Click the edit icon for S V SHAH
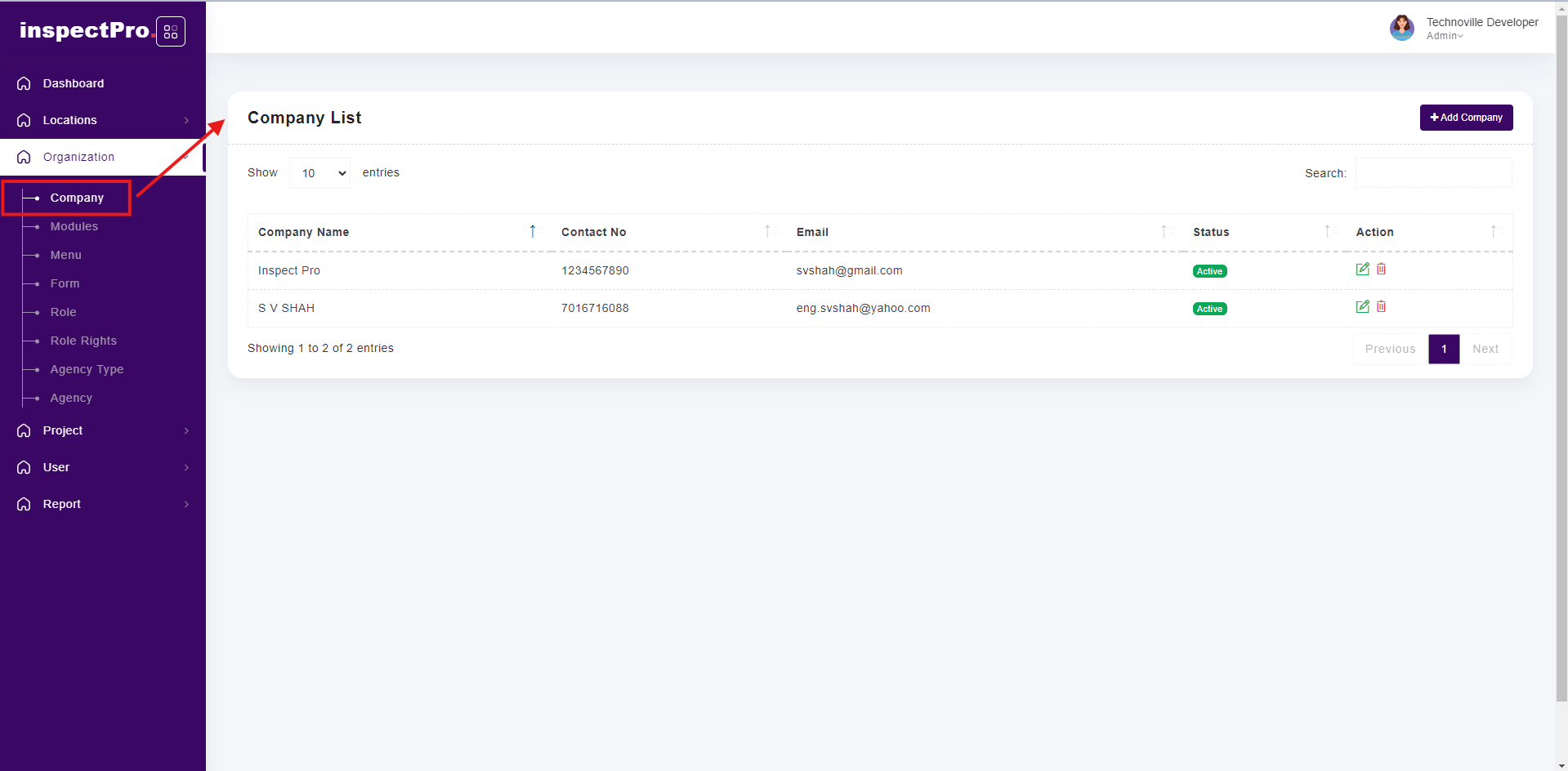This screenshot has height=771, width=1568. click(x=1362, y=307)
